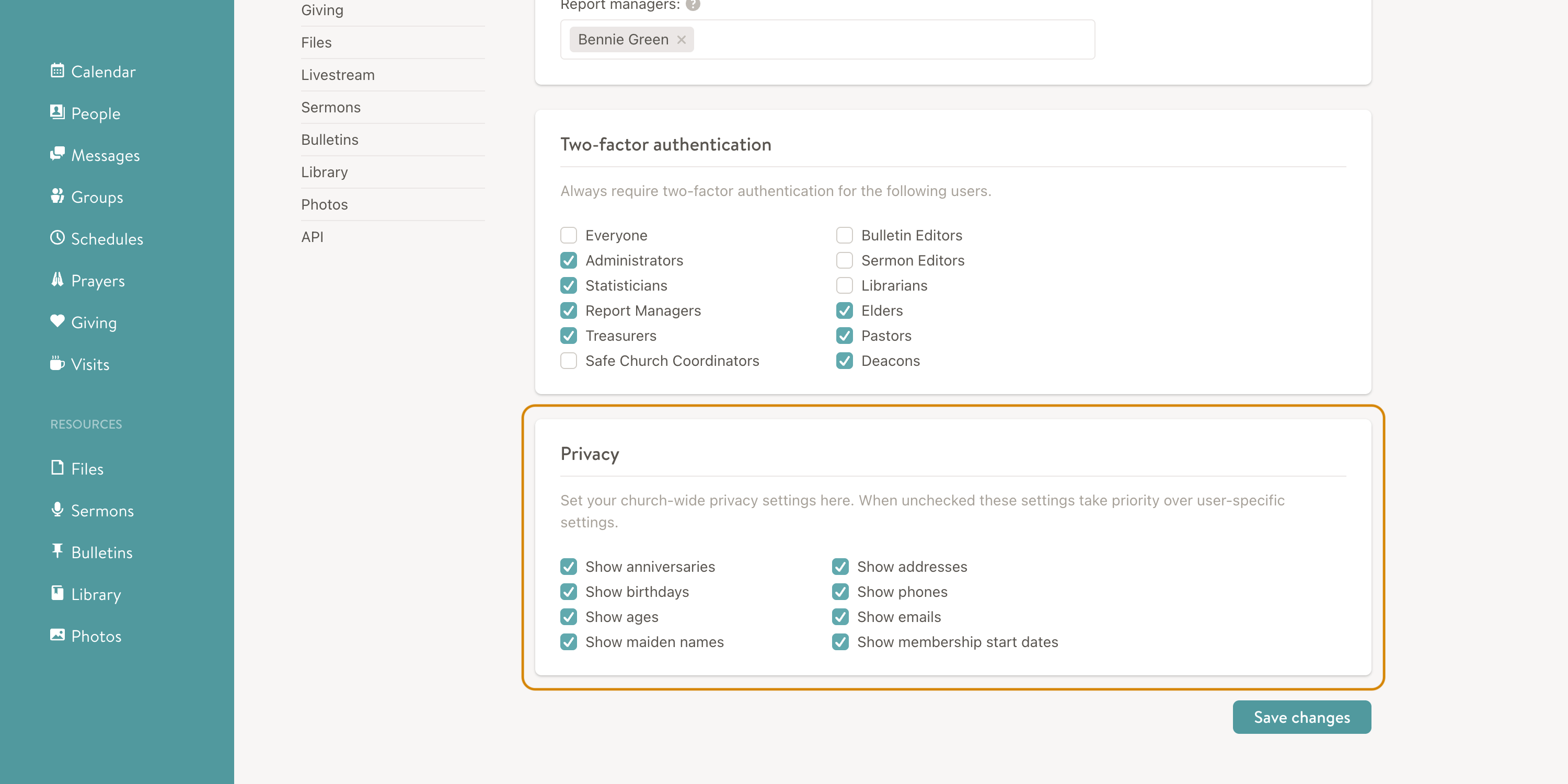Uncheck Show anniversaries privacy setting
This screenshot has height=784, width=1568.
pos(569,566)
